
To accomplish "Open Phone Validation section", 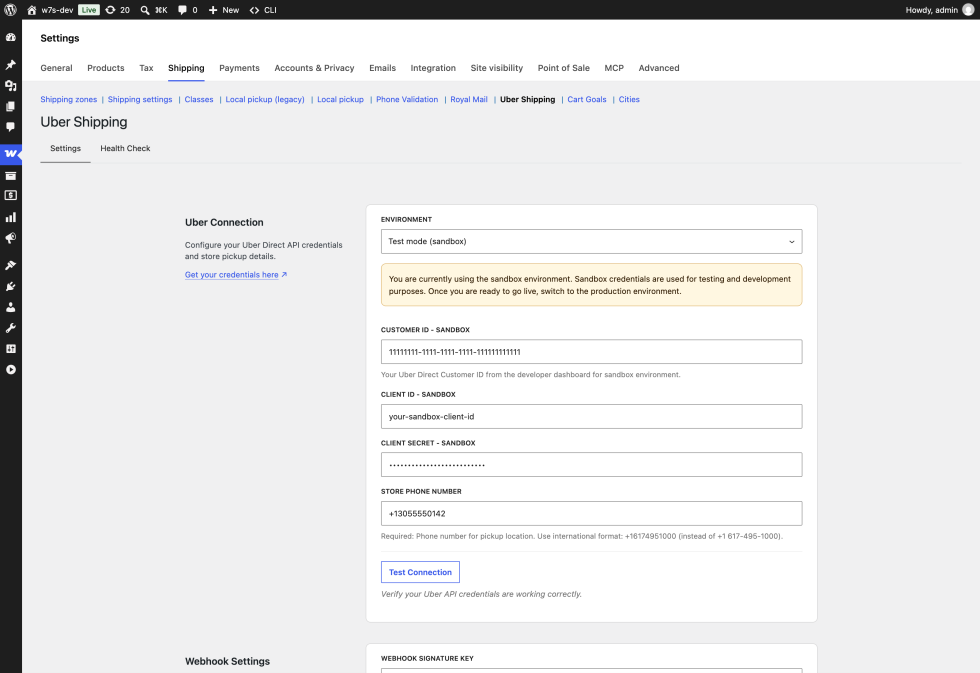I will click(407, 99).
